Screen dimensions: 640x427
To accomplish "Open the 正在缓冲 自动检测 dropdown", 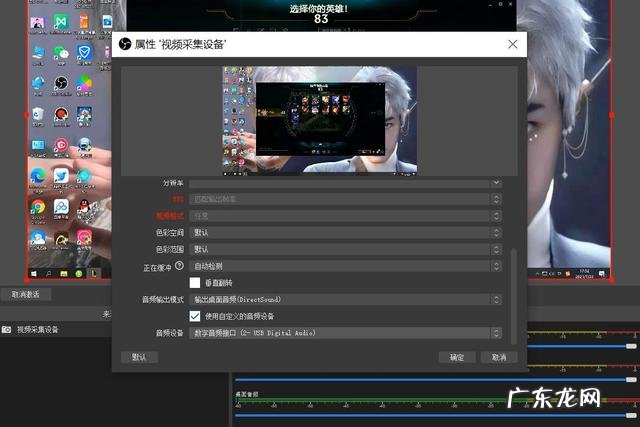I will point(345,266).
